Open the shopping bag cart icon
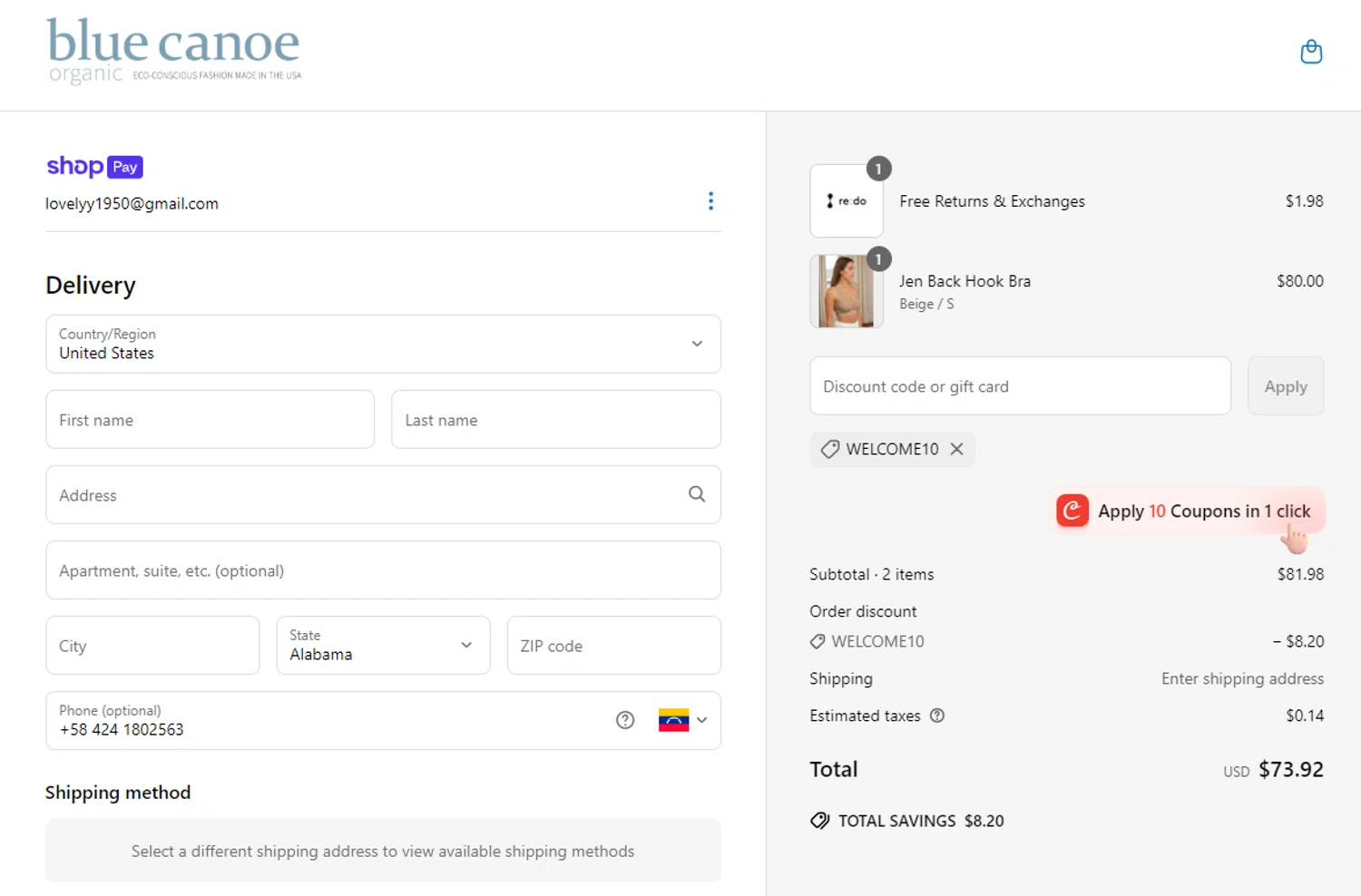Image resolution: width=1361 pixels, height=896 pixels. 1311,52
